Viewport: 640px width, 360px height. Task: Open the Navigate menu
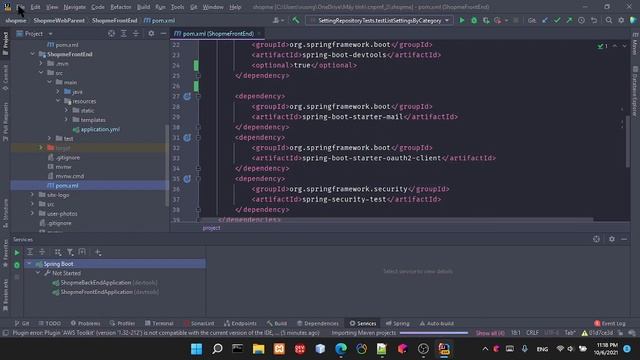(x=75, y=7)
